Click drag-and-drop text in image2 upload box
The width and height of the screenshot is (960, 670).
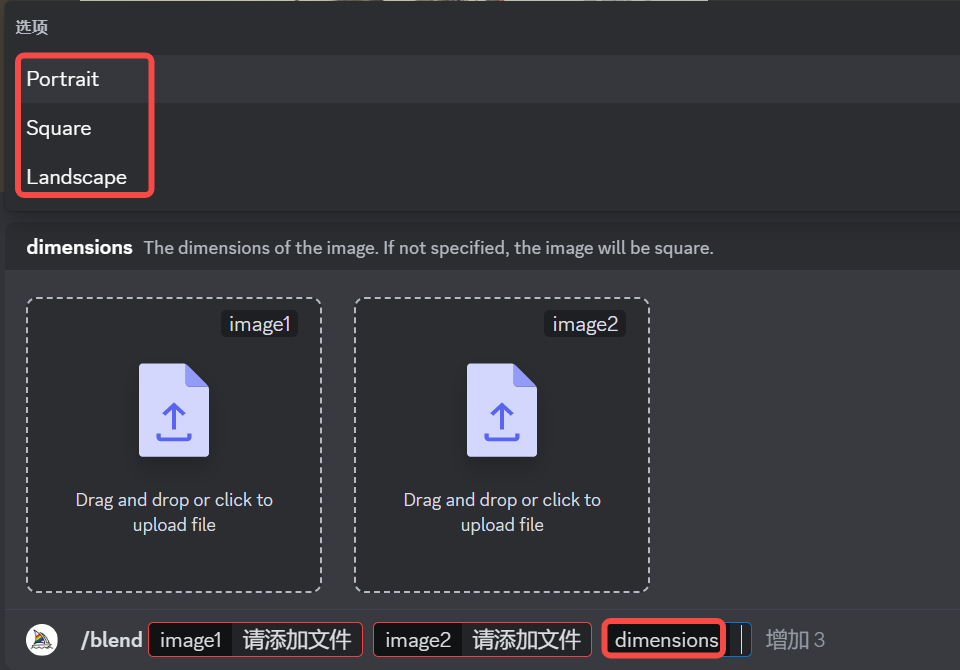point(502,512)
